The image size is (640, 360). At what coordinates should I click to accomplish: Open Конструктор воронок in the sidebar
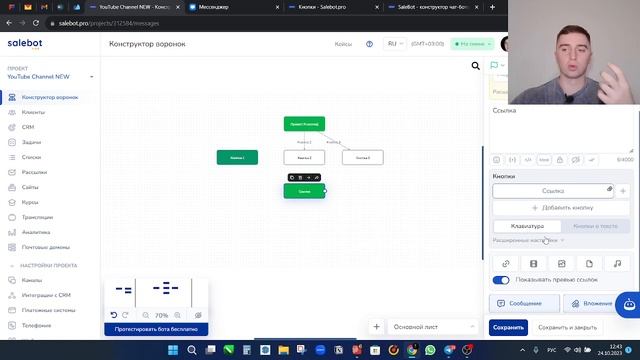pos(50,97)
